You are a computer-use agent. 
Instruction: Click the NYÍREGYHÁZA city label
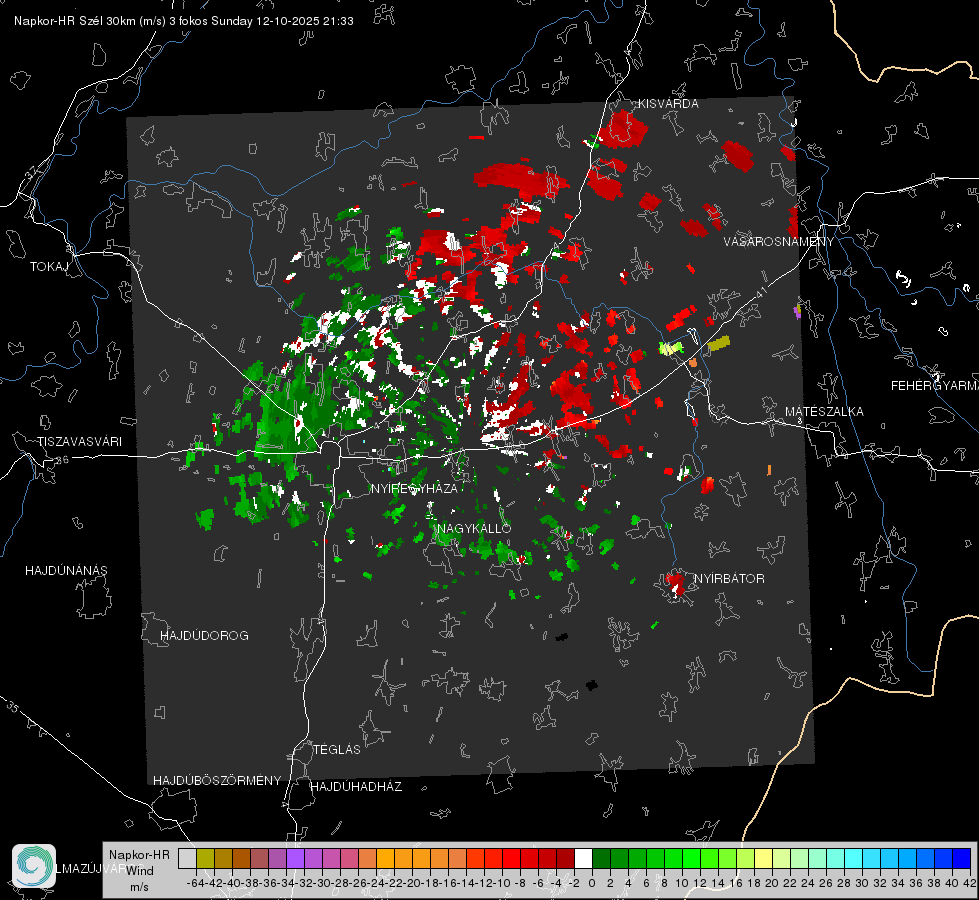point(414,488)
